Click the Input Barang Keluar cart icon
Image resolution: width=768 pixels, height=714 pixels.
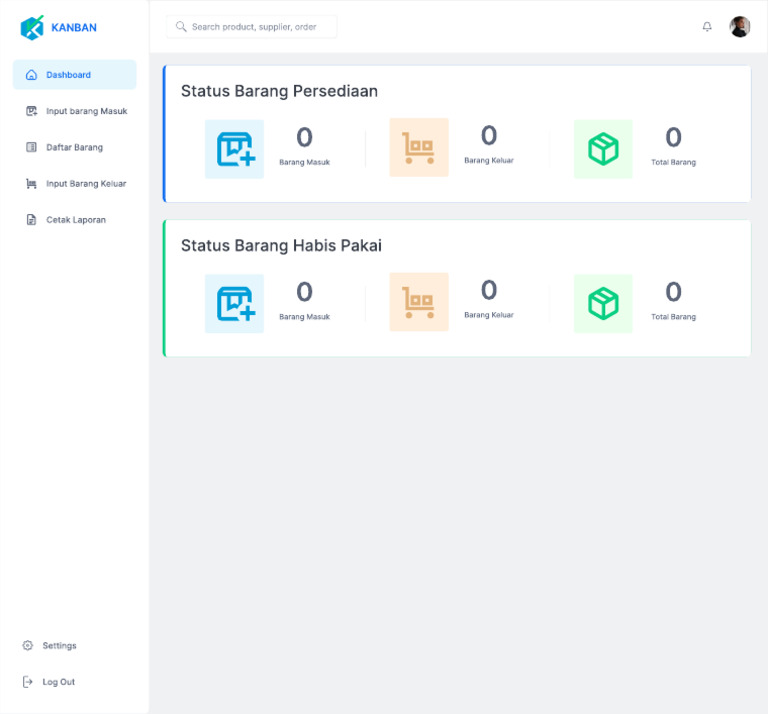[x=31, y=184]
